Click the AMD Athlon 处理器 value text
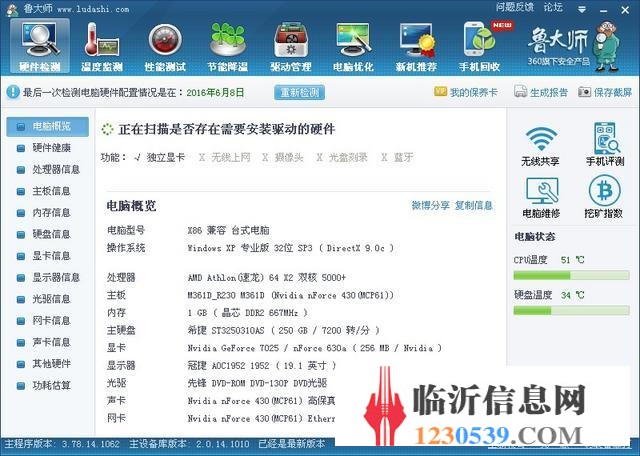 pos(267,278)
